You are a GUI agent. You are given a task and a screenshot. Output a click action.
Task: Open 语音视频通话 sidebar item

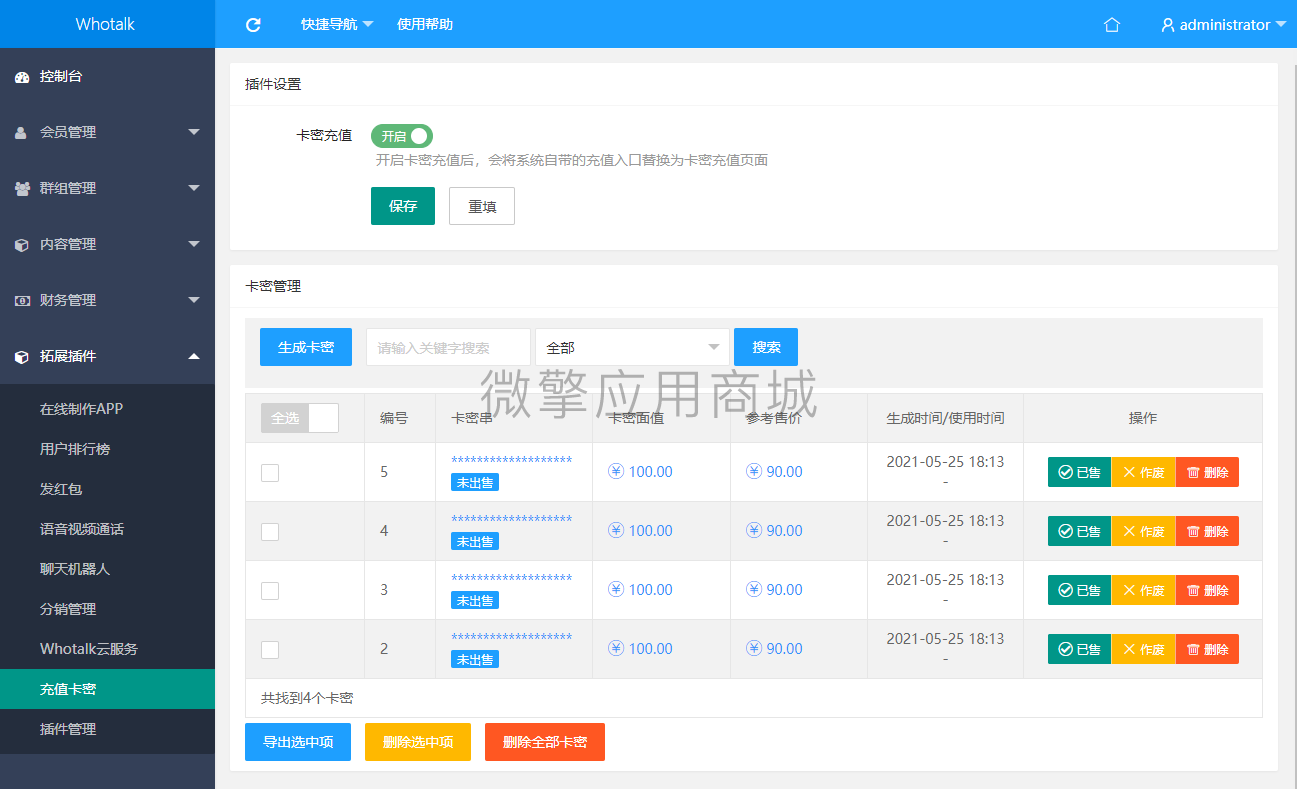coord(107,529)
